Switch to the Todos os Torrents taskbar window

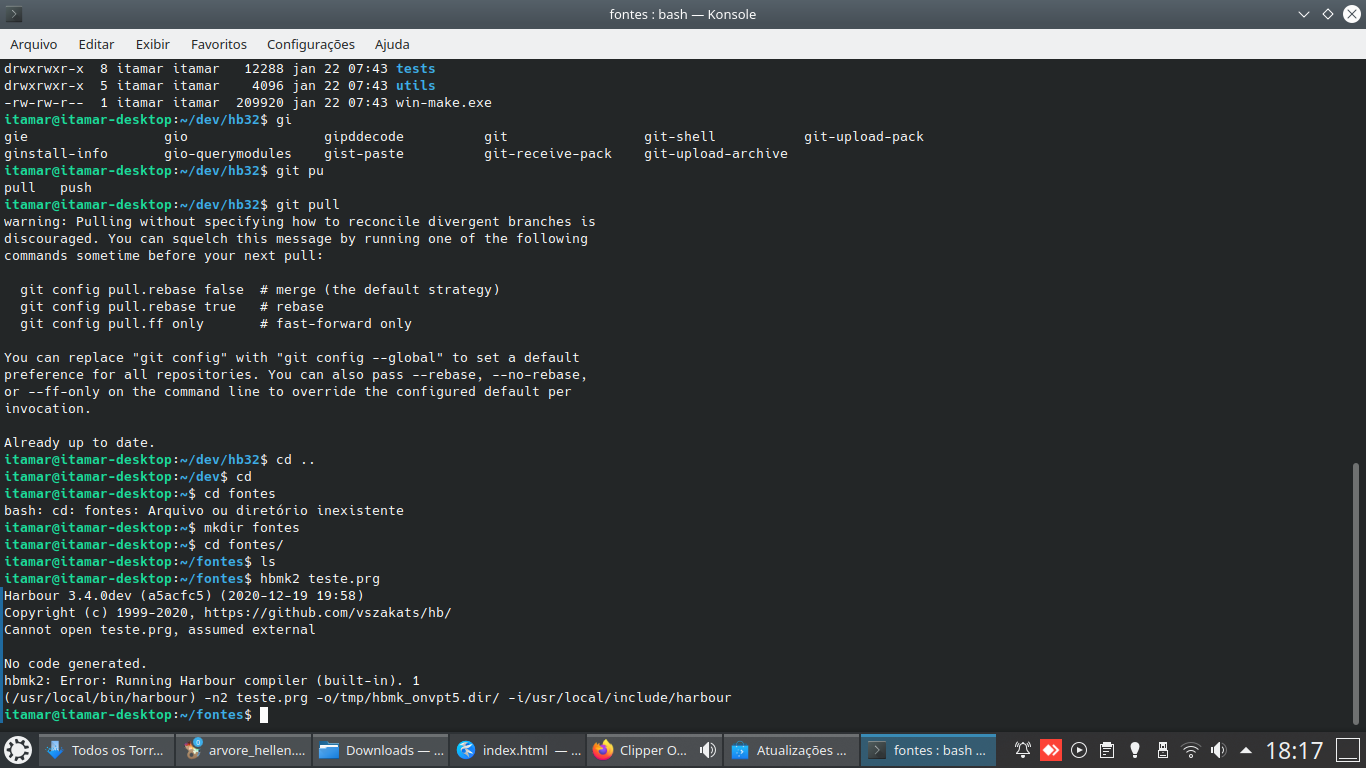[106, 750]
